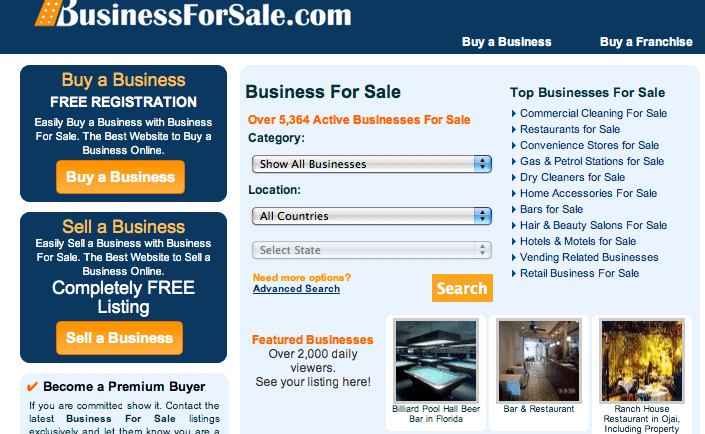705x434 pixels.
Task: Open the Buy a Business nav menu
Action: (x=507, y=42)
